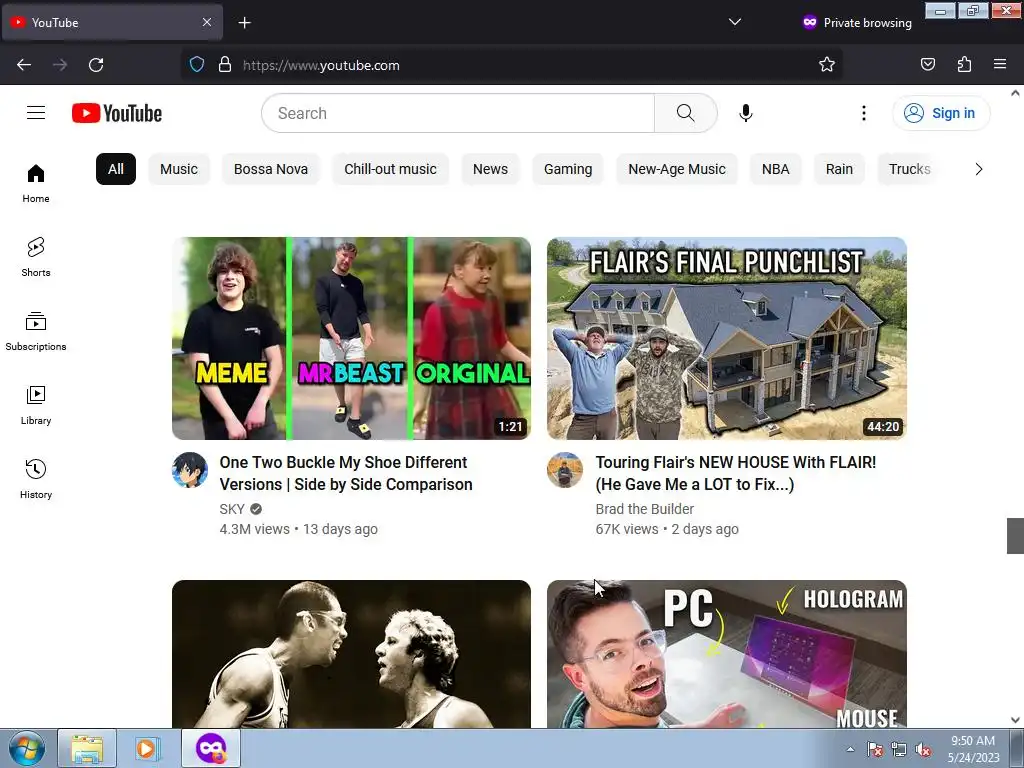1024x768 pixels.
Task: Open media player from taskbar
Action: click(x=148, y=748)
